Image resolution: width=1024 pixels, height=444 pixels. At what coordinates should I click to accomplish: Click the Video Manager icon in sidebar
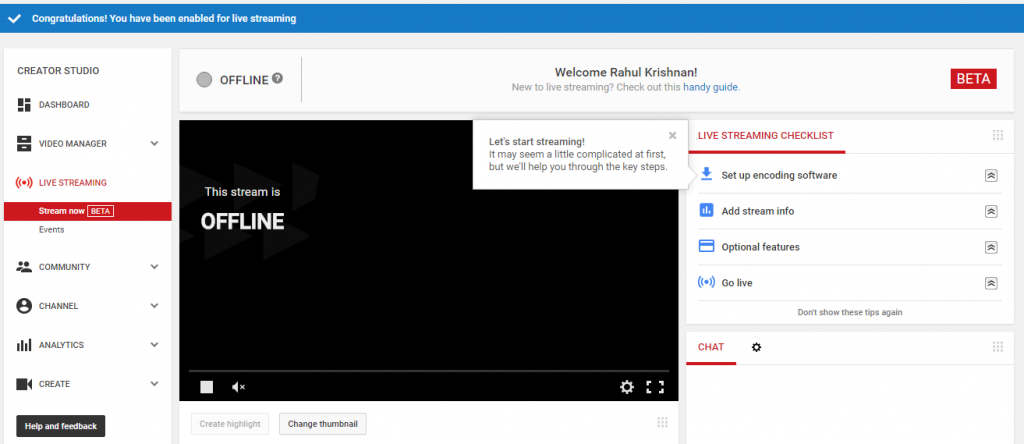(x=24, y=144)
